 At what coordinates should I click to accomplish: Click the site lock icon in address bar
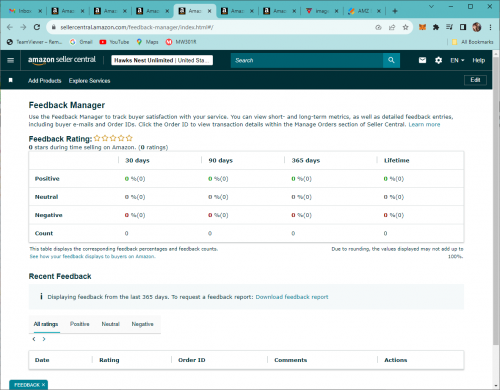(53, 27)
